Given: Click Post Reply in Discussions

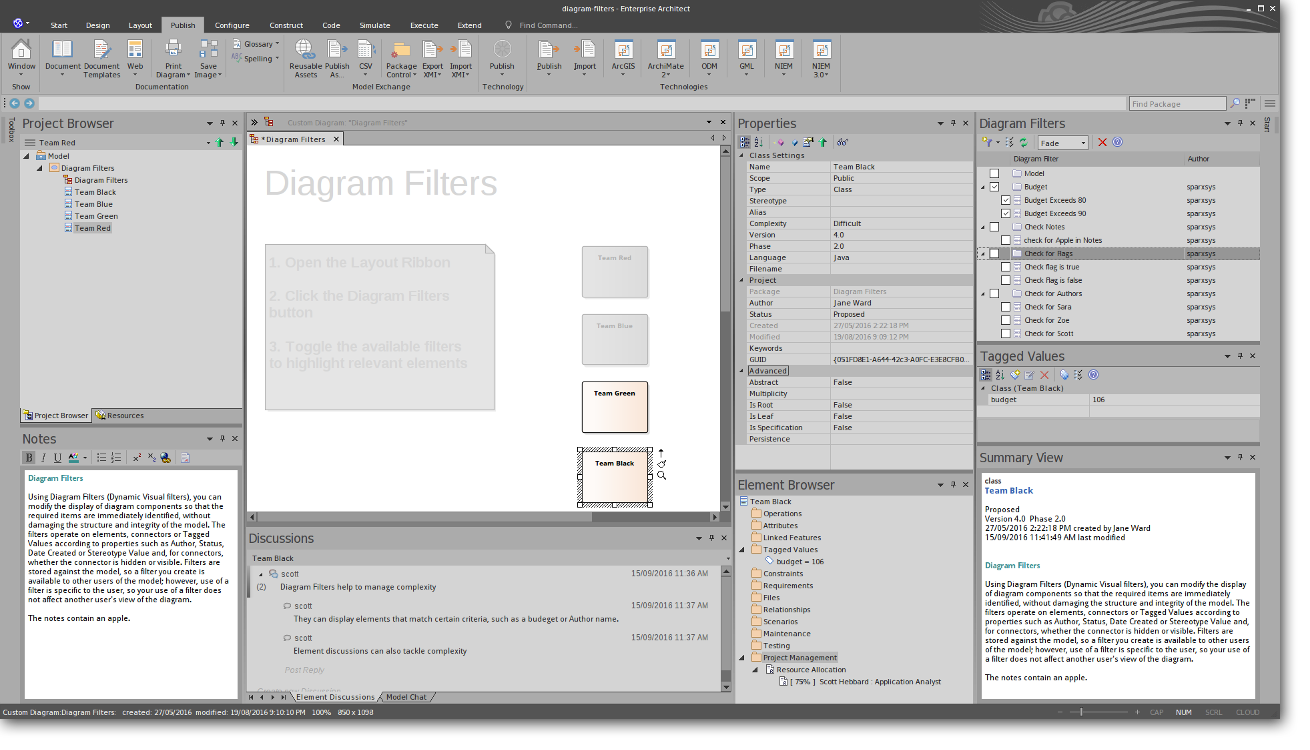Looking at the screenshot, I should (304, 670).
